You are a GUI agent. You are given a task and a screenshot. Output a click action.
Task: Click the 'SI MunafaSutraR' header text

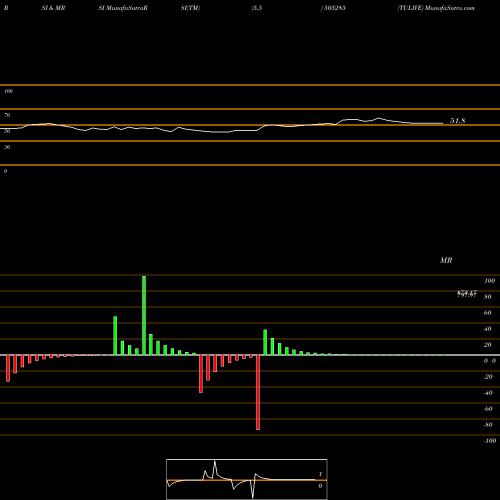(123, 8)
